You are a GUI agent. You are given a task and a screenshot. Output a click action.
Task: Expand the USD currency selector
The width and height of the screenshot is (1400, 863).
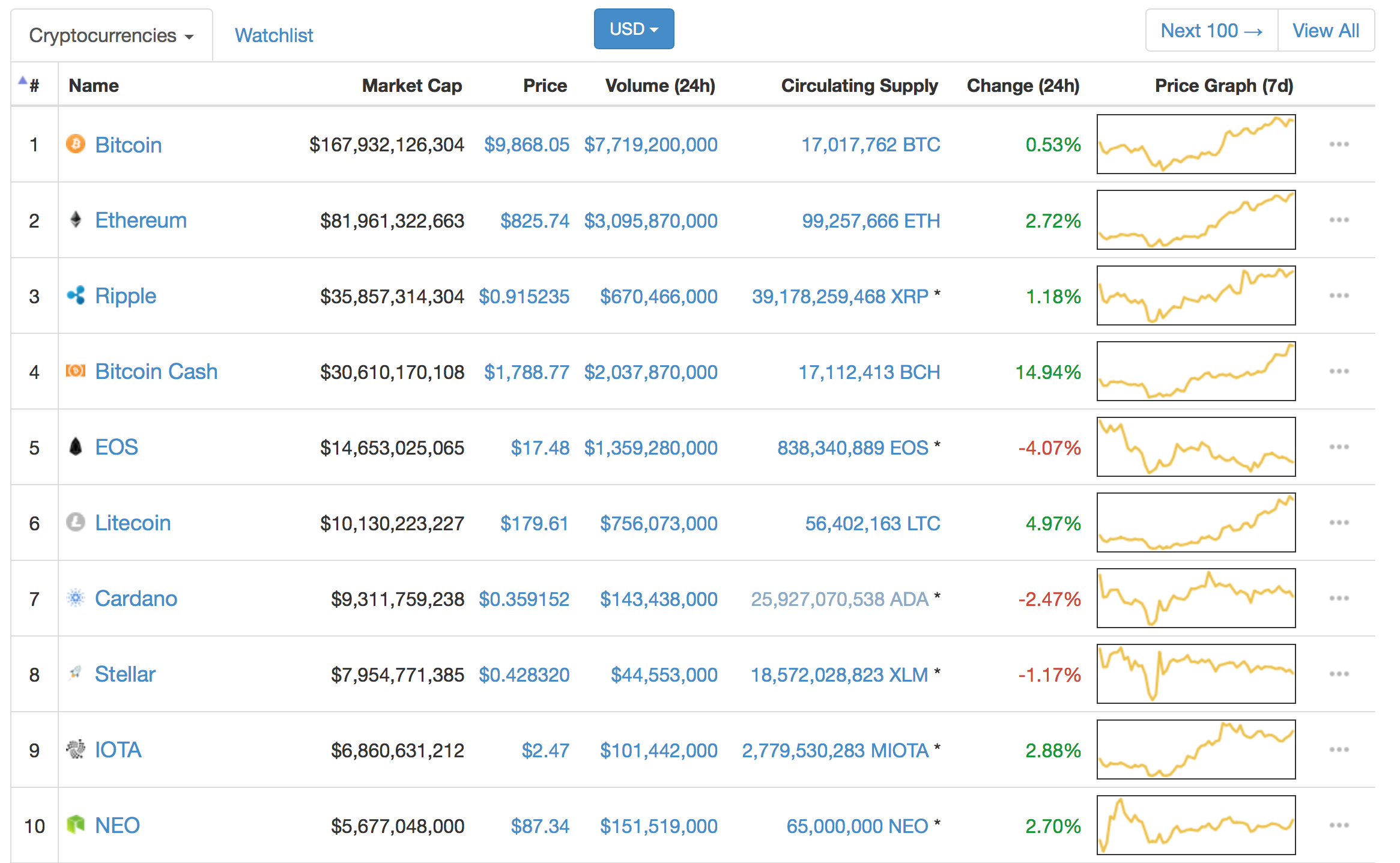click(x=634, y=29)
